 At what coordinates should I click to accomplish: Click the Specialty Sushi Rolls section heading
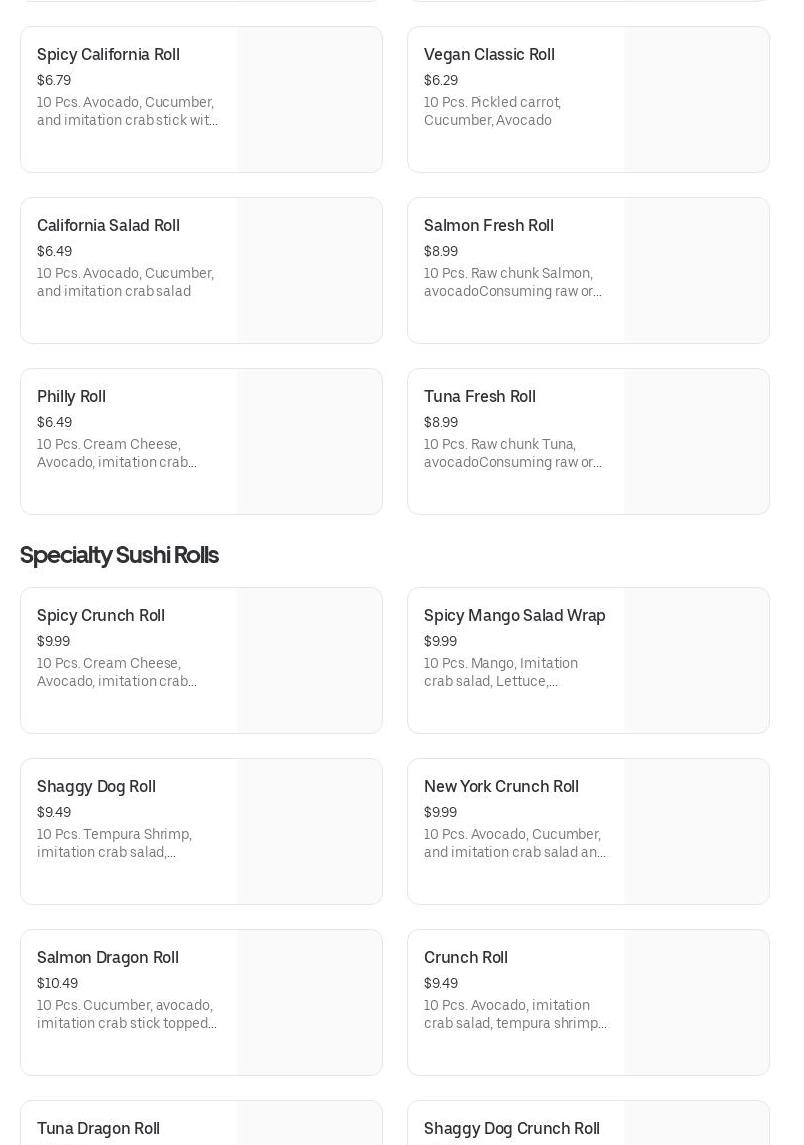coord(119,555)
